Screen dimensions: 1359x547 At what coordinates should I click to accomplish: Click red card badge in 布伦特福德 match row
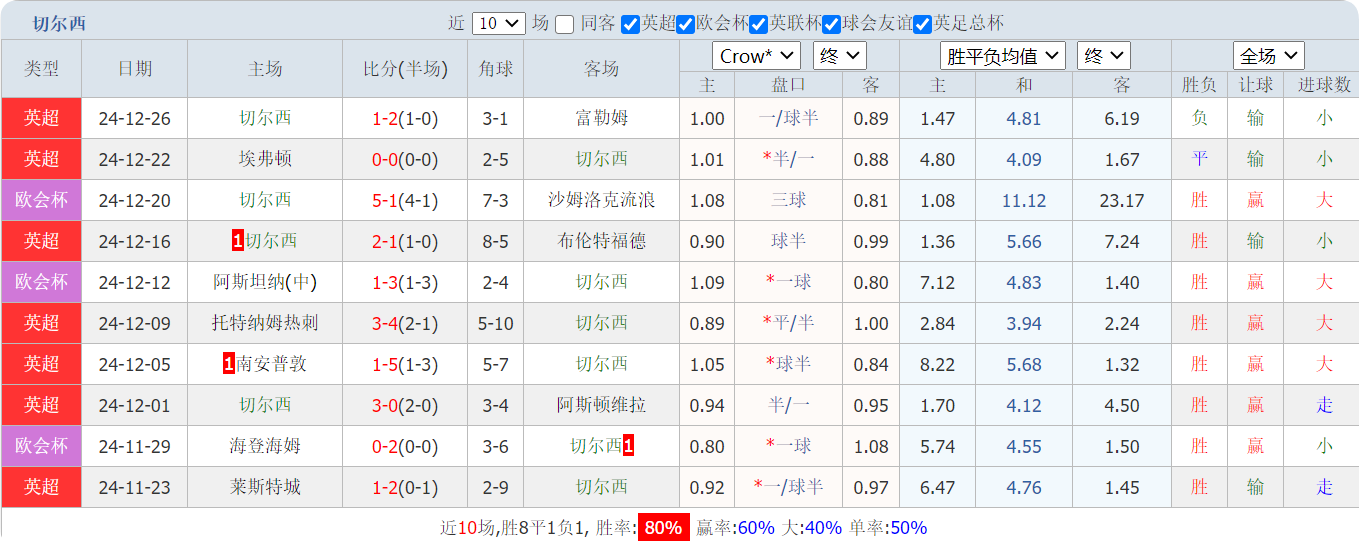[238, 241]
